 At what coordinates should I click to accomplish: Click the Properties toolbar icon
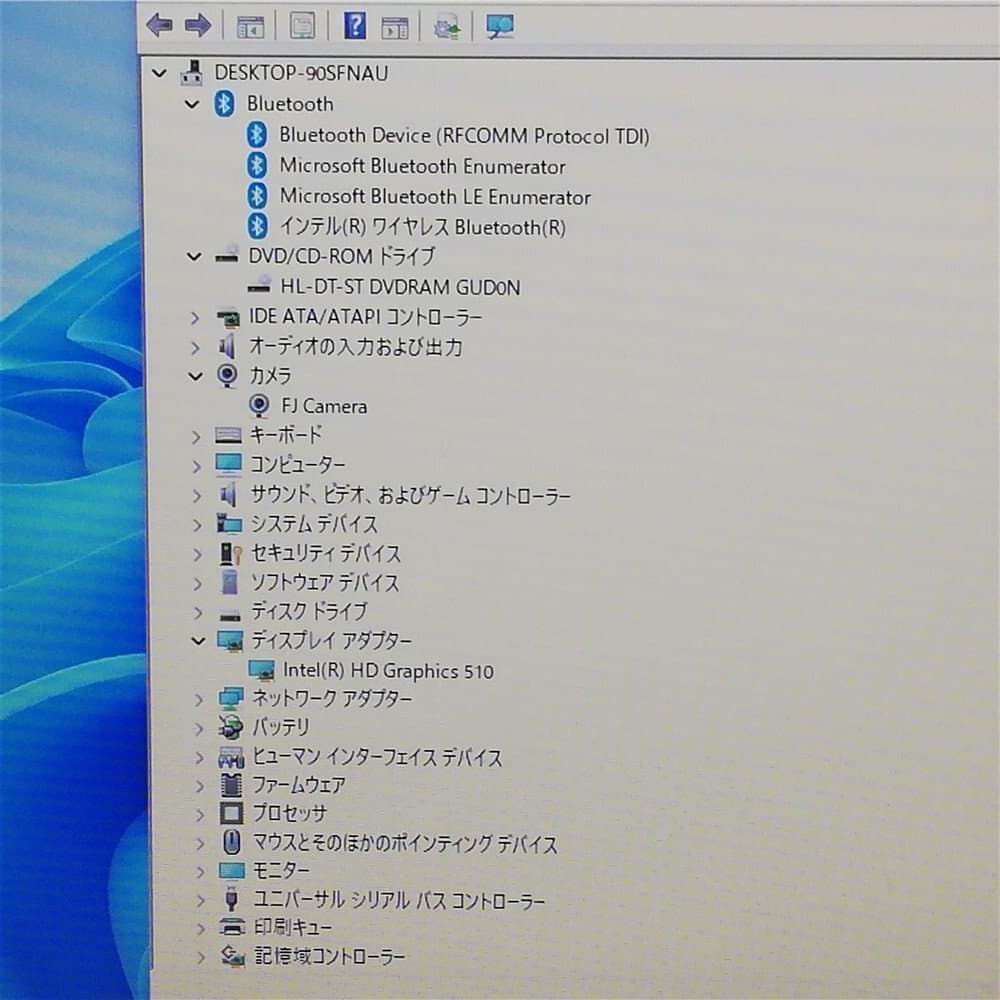pos(302,26)
